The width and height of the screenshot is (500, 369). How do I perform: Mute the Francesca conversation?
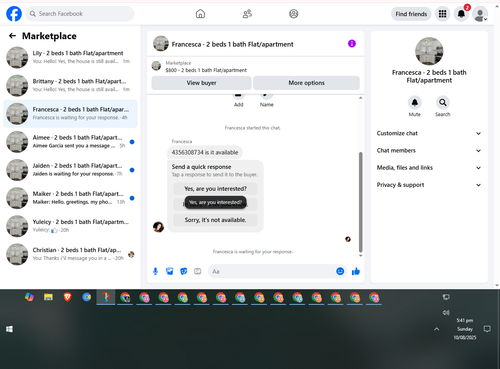point(415,103)
